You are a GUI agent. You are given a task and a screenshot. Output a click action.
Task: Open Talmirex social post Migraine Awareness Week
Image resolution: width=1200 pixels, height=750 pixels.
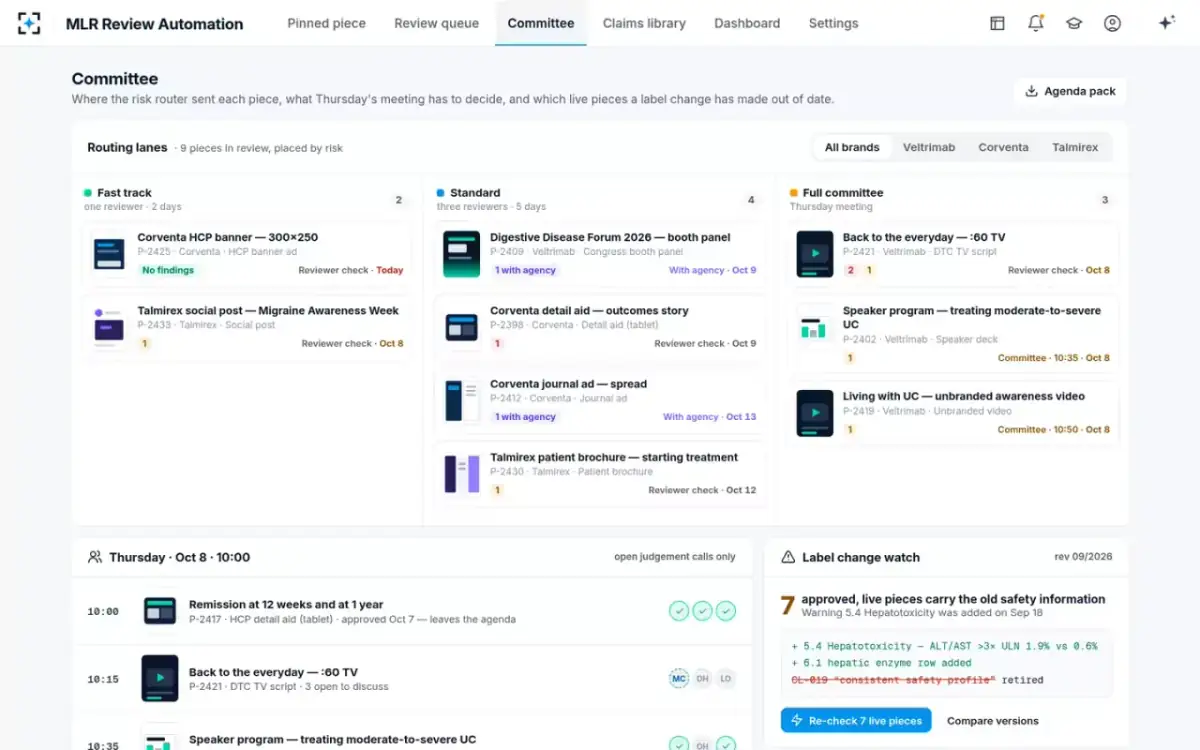click(x=268, y=310)
